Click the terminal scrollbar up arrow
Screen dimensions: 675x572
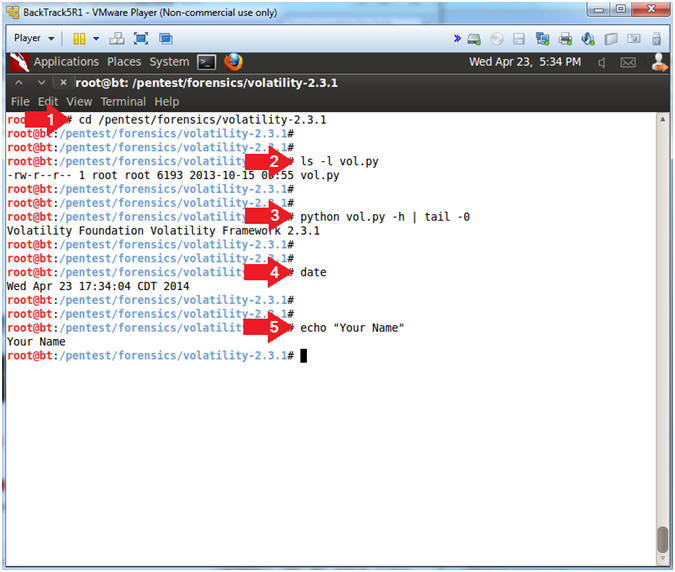pyautogui.click(x=663, y=119)
